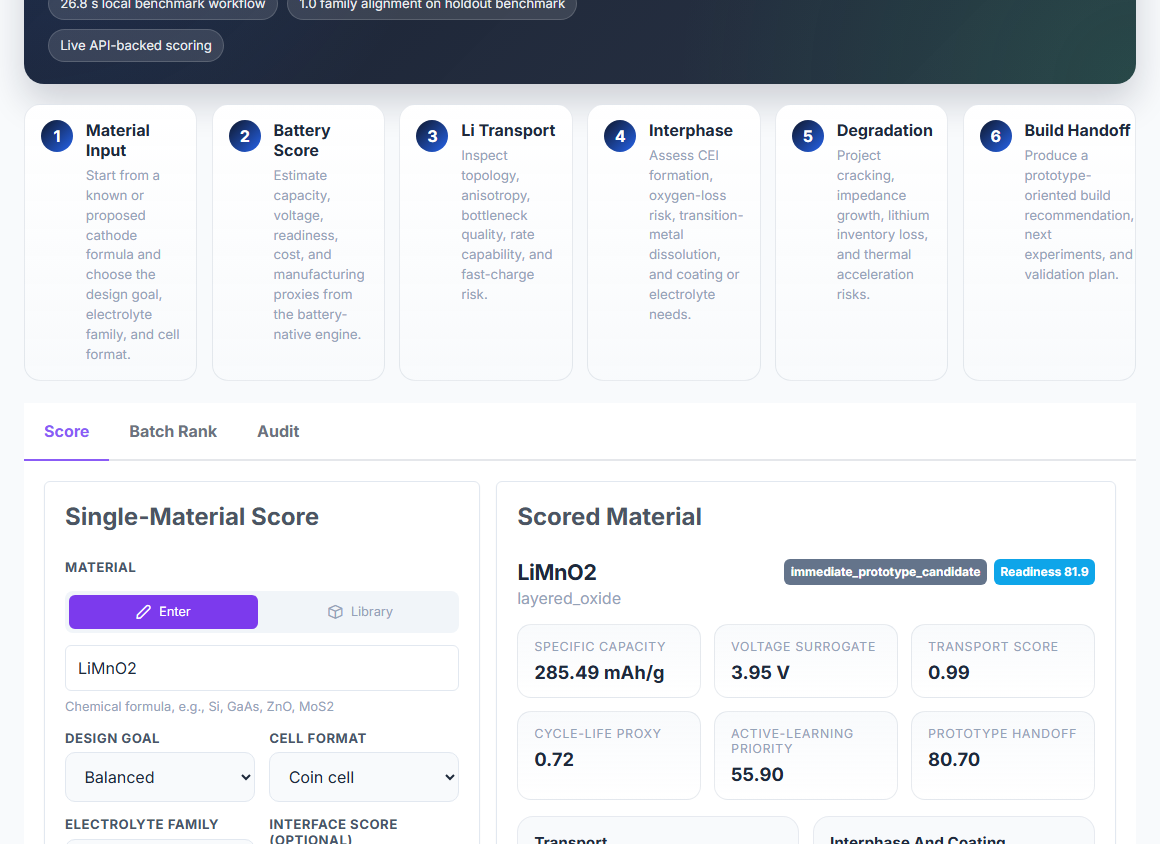This screenshot has height=844, width=1160.
Task: Click the Cycle-Life Proxy 0.72 value
Action: pos(554,760)
